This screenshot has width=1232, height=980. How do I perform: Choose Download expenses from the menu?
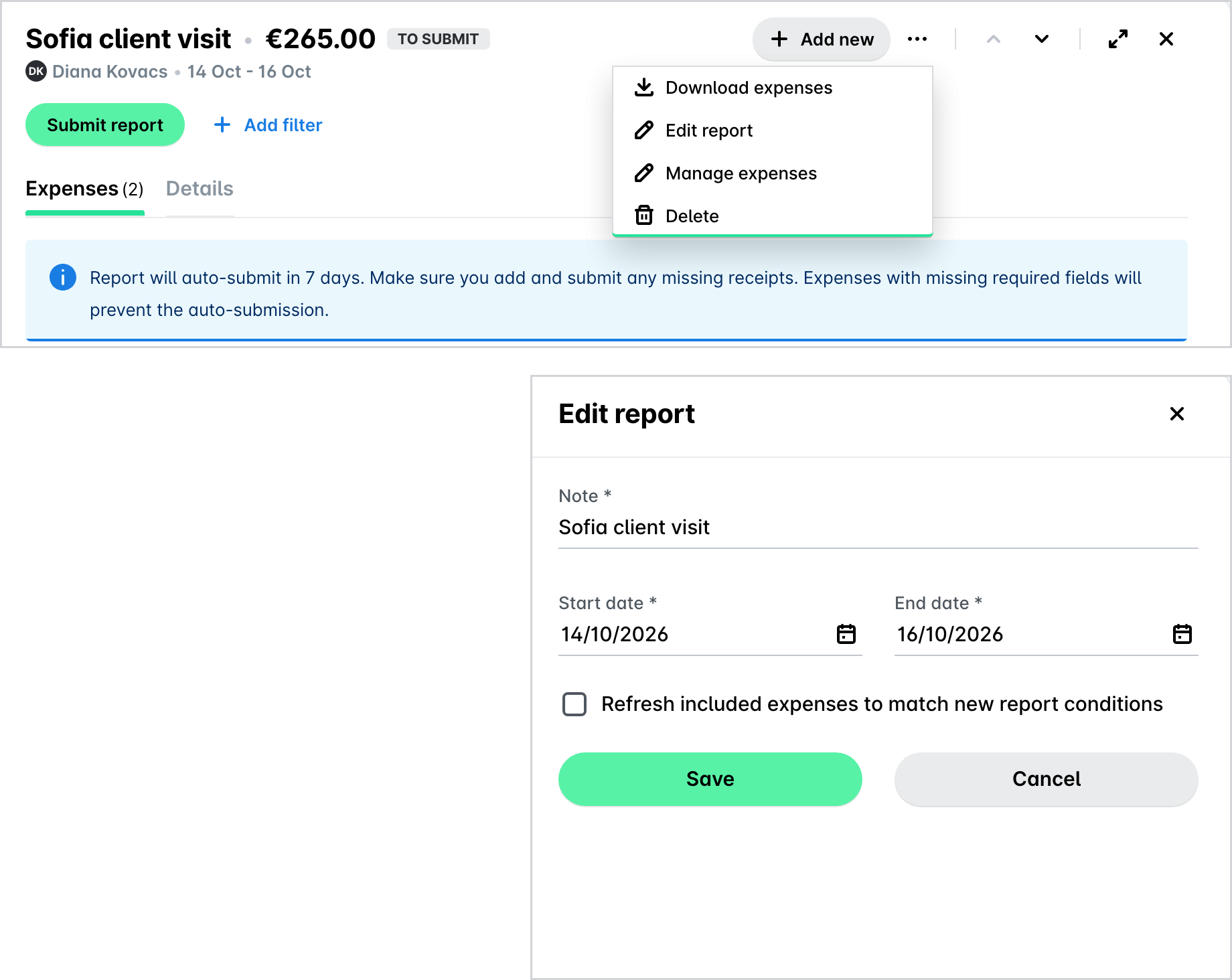[x=773, y=88]
